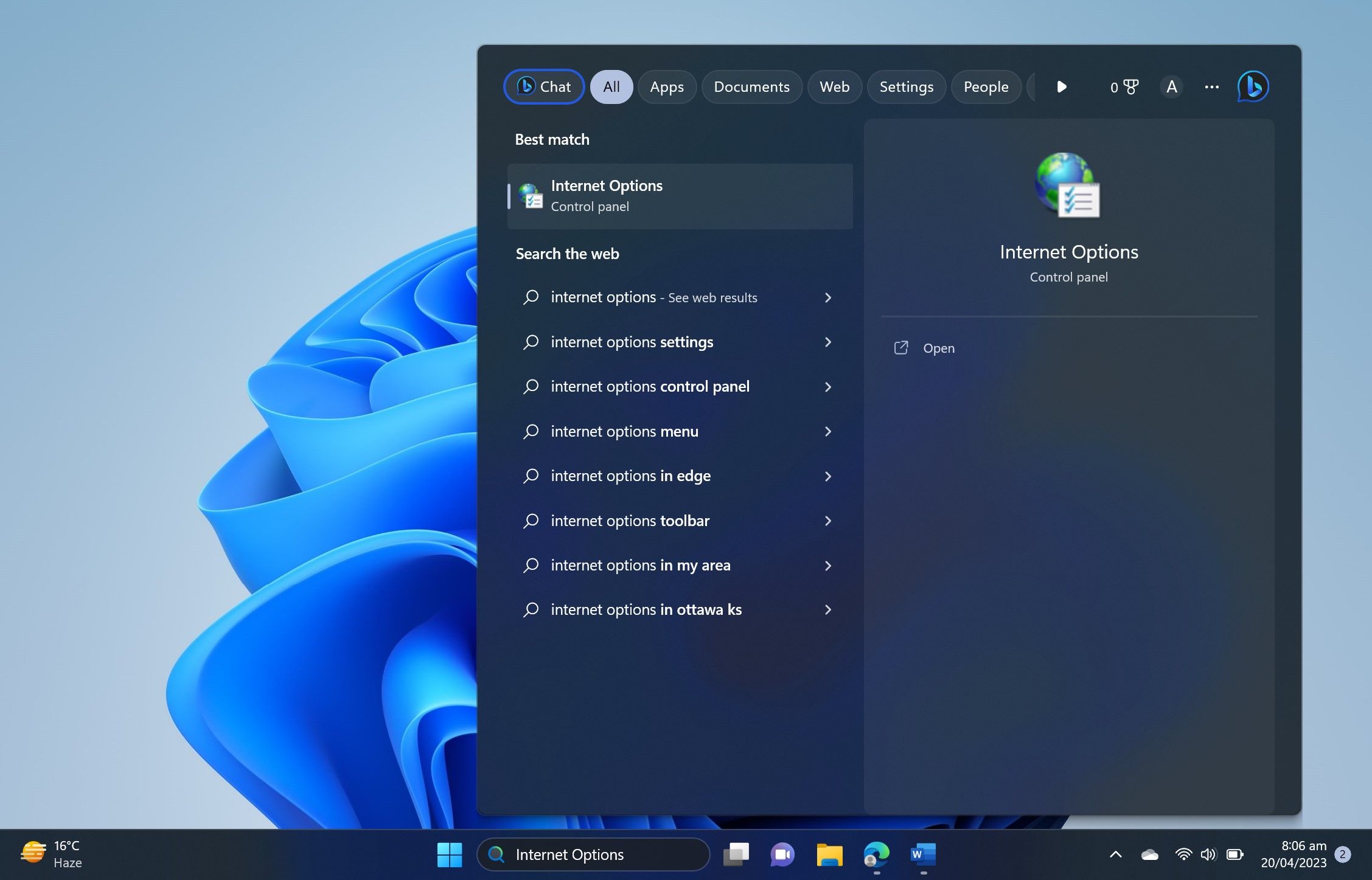Open the Bing Chat button
The height and width of the screenshot is (880, 1372).
click(x=544, y=87)
